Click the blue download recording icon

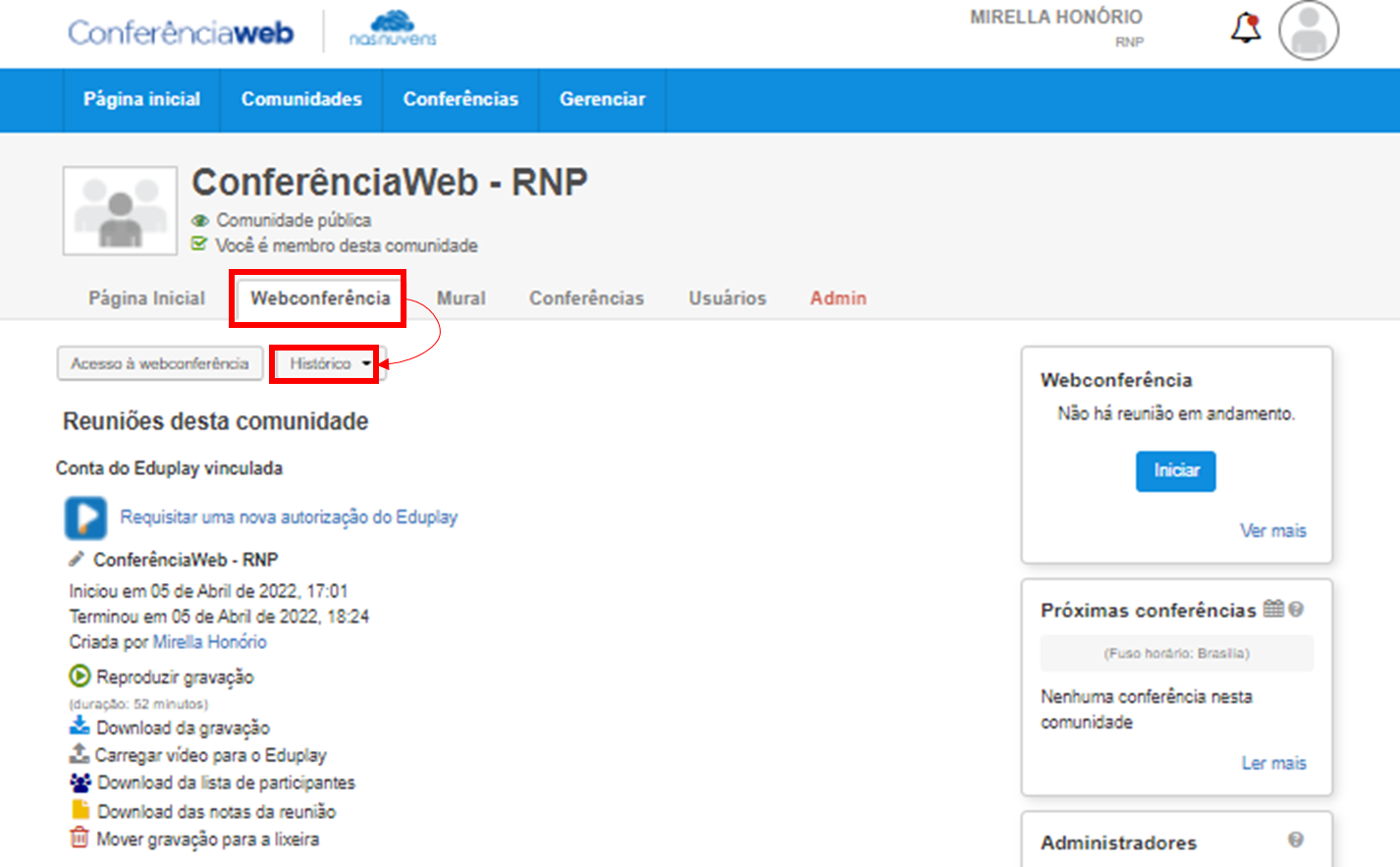click(x=79, y=726)
